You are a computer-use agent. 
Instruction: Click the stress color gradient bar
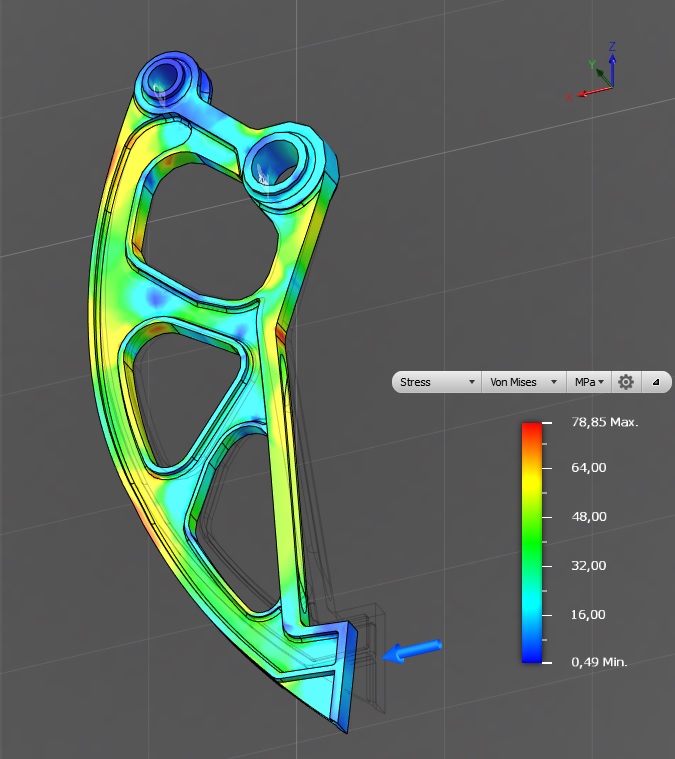(x=532, y=542)
